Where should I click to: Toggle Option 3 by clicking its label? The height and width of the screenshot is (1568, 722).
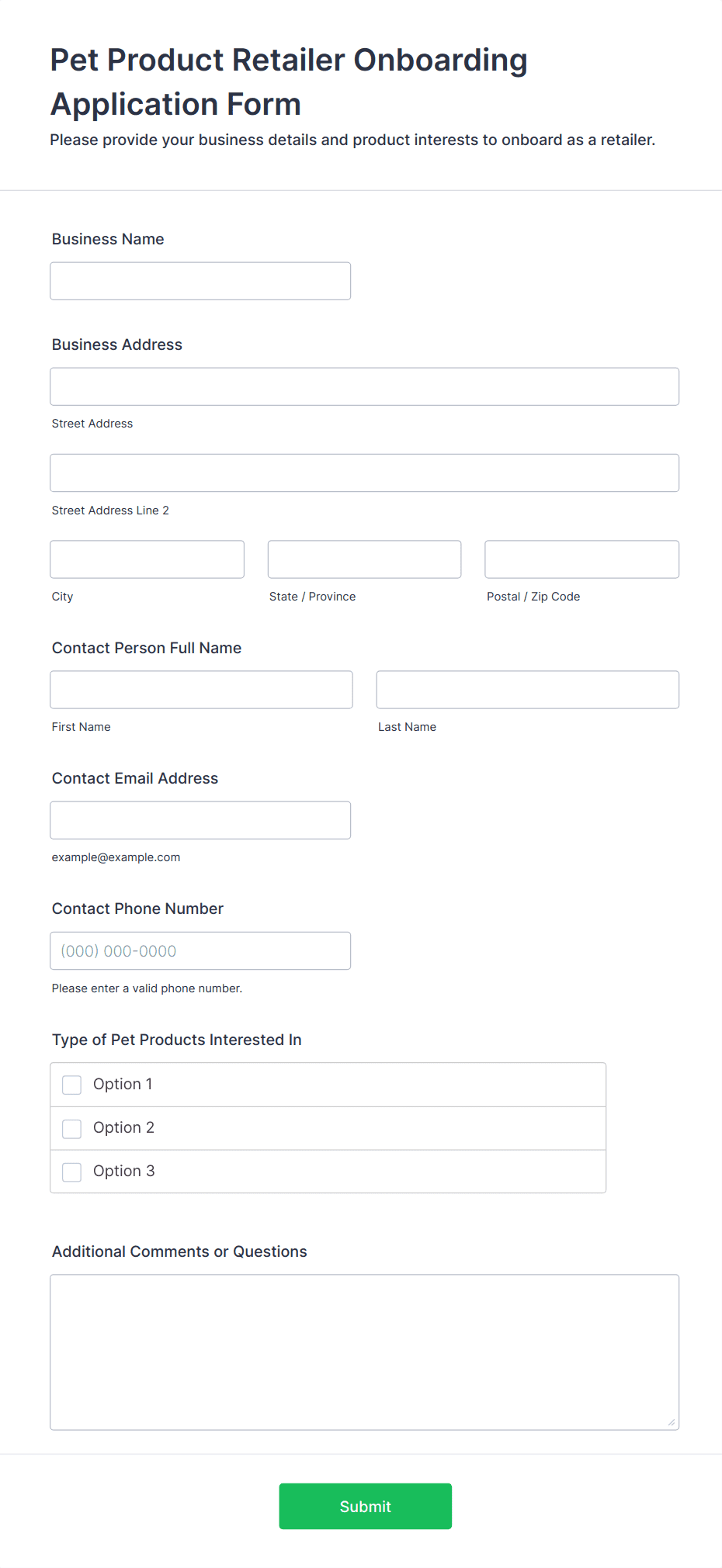(x=123, y=1171)
